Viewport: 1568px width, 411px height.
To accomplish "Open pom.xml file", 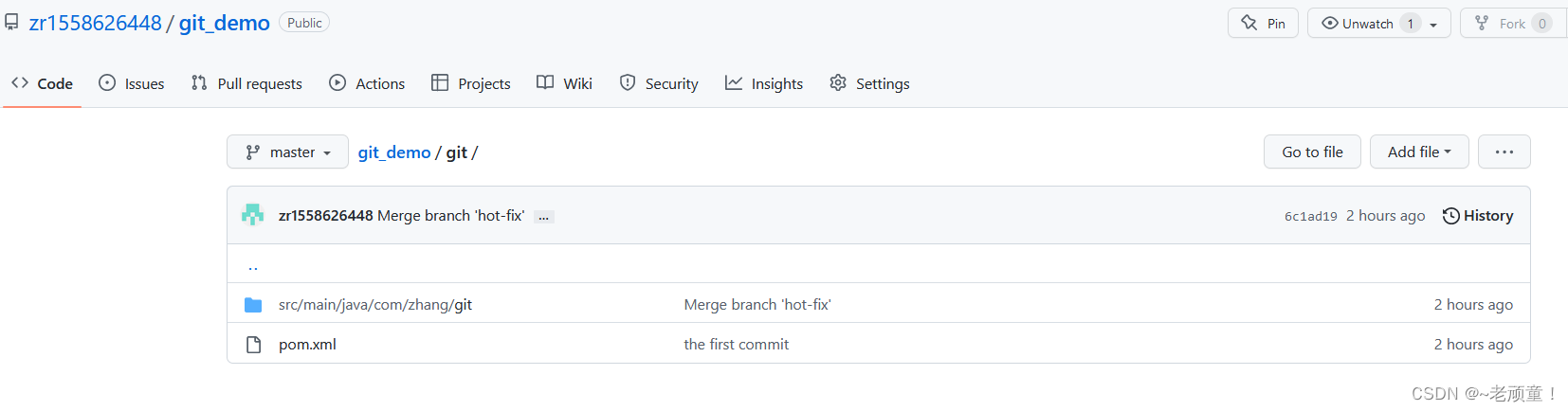I will pyautogui.click(x=307, y=345).
